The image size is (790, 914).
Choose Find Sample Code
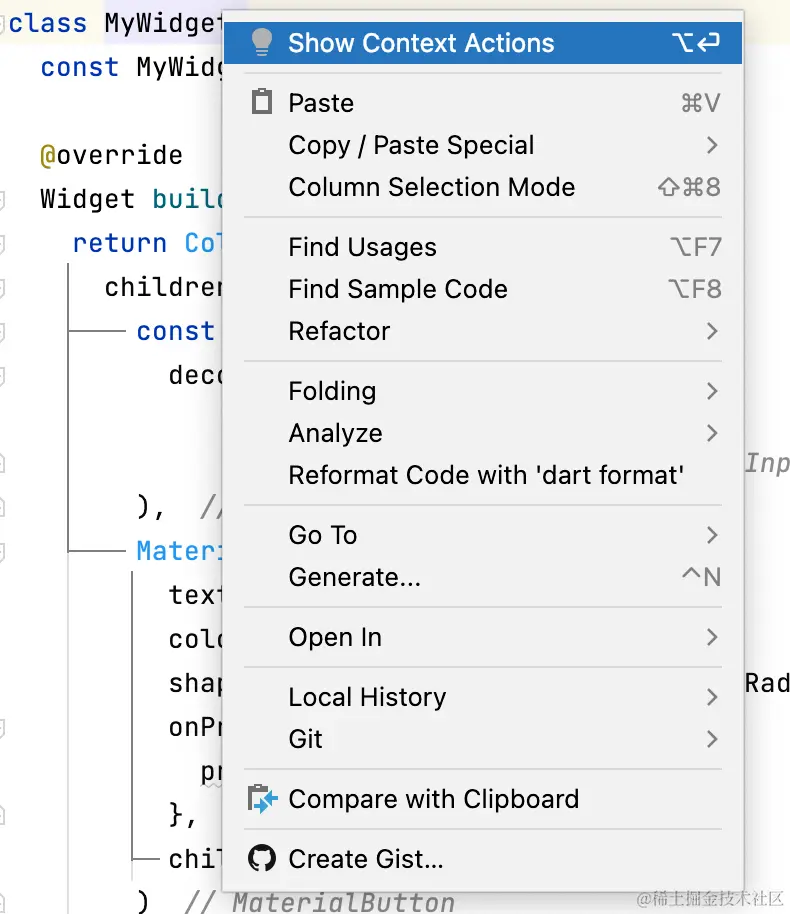[x=483, y=289]
